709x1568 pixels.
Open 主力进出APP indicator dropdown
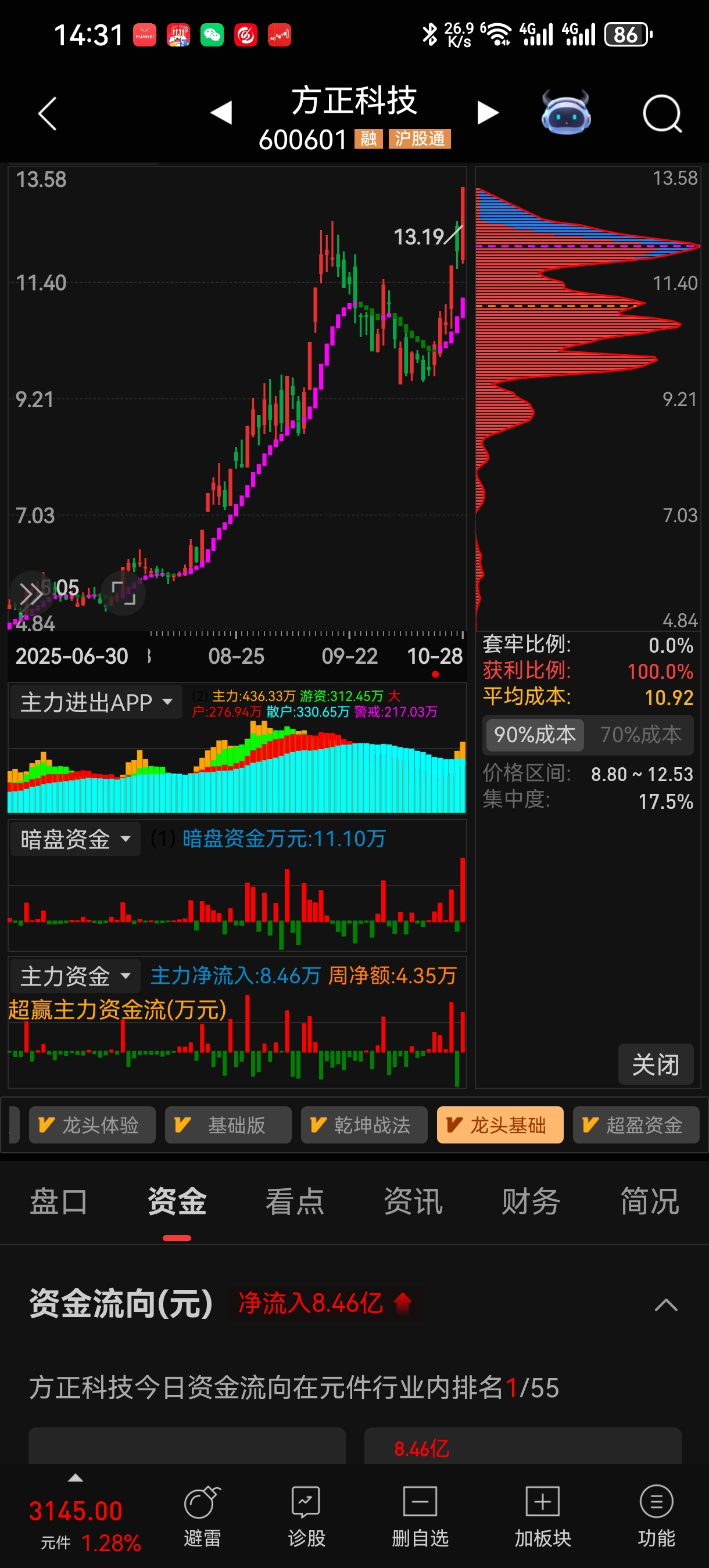(x=96, y=702)
